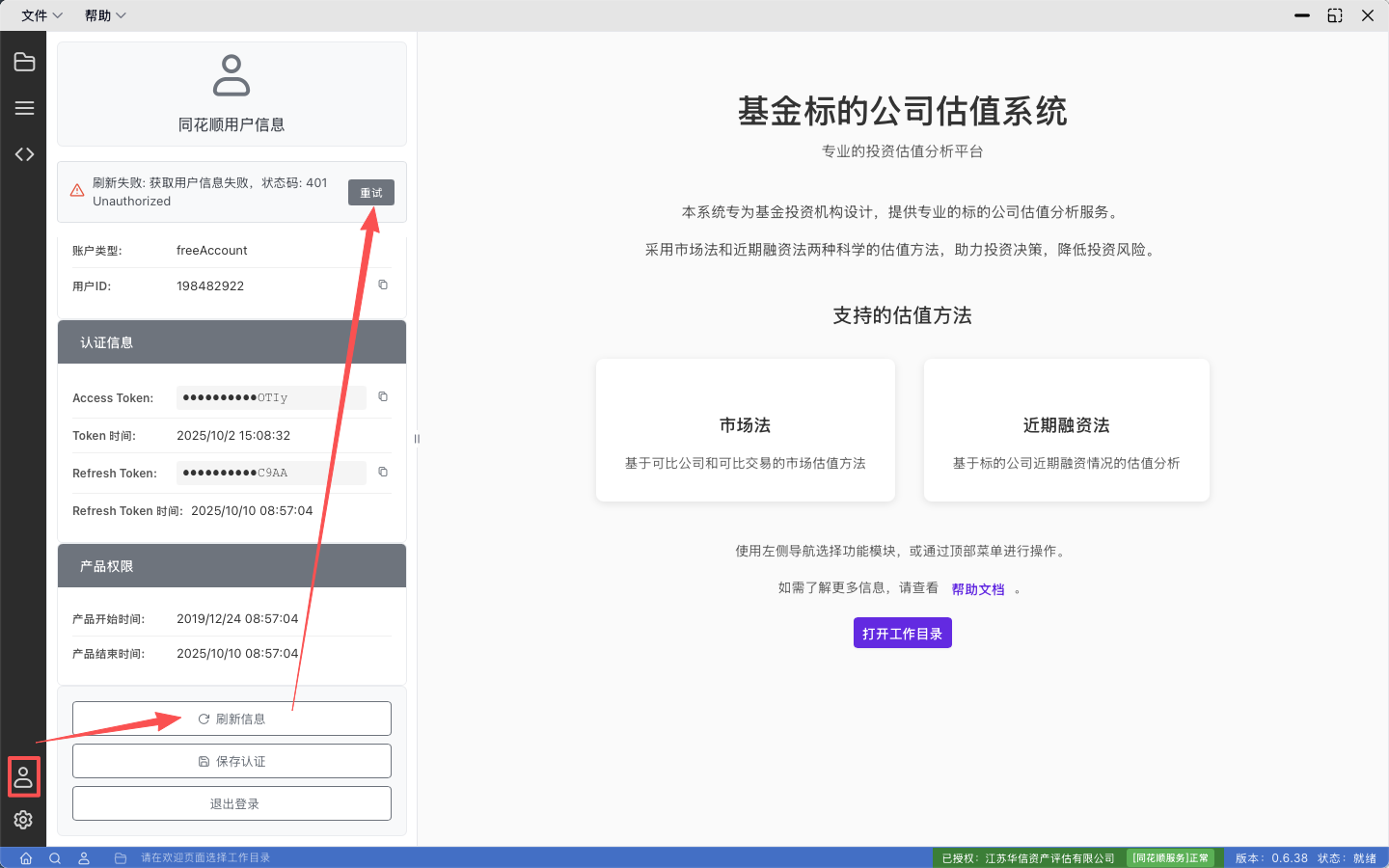Click the red warning triangle icon
1389x868 pixels.
[x=77, y=191]
